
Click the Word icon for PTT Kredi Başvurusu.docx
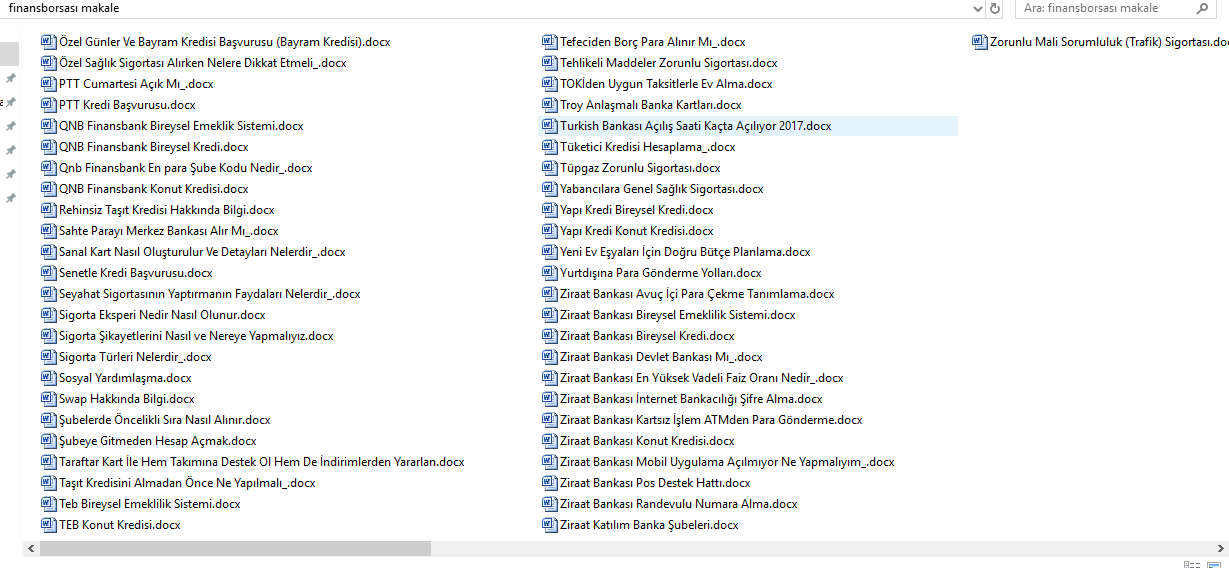pyautogui.click(x=49, y=105)
